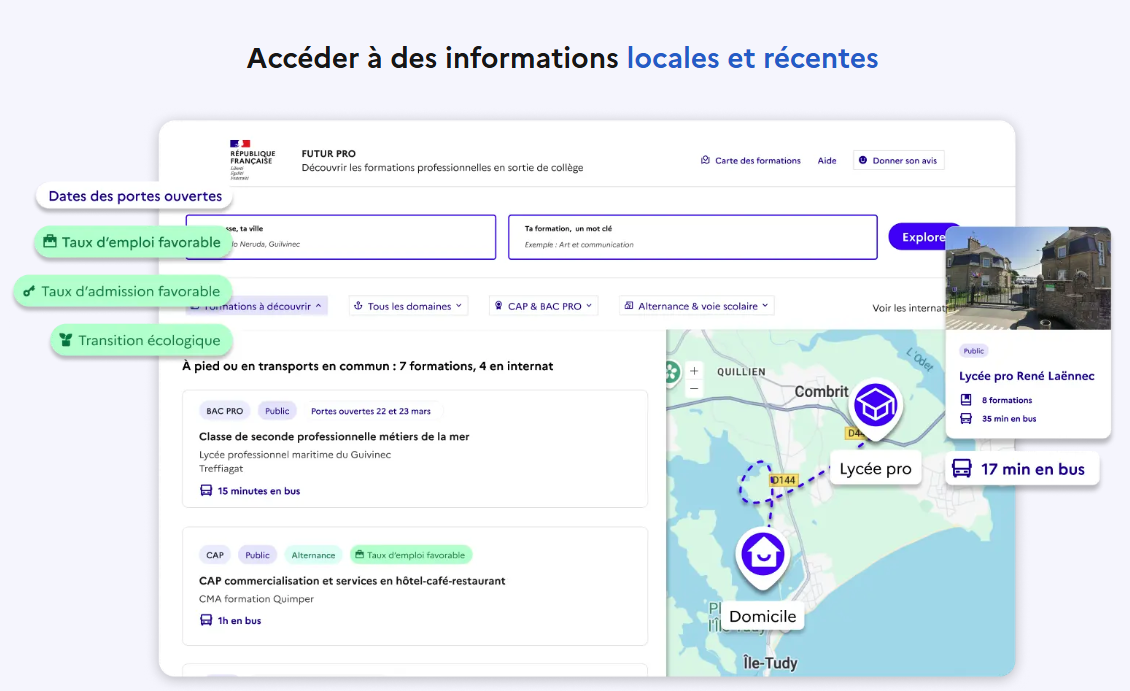1130x691 pixels.
Task: Click the Ta formation, un mot clé field
Action: pos(692,237)
